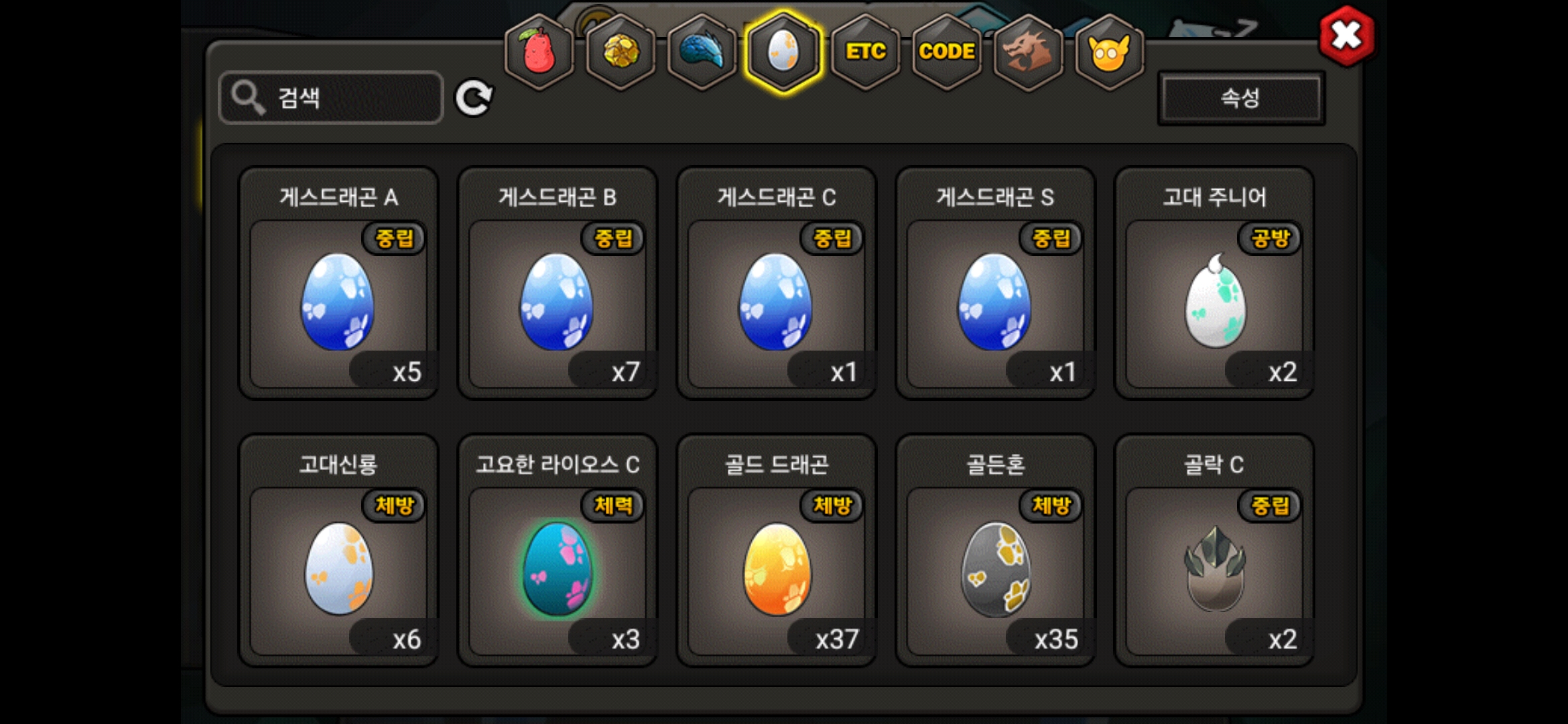
Task: Click the magnifying glass search icon
Action: (x=248, y=99)
